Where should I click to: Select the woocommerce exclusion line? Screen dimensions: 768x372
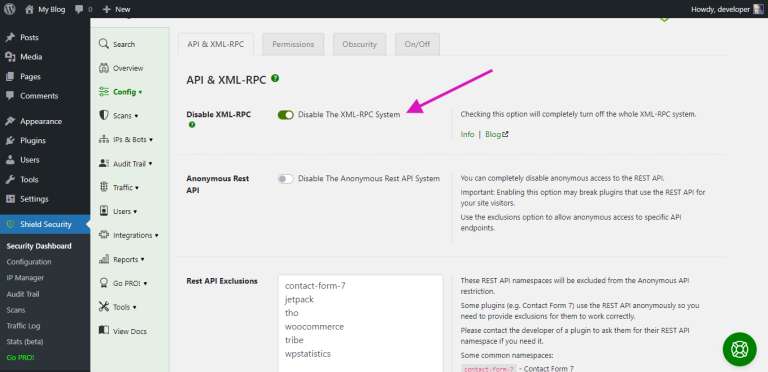point(314,326)
